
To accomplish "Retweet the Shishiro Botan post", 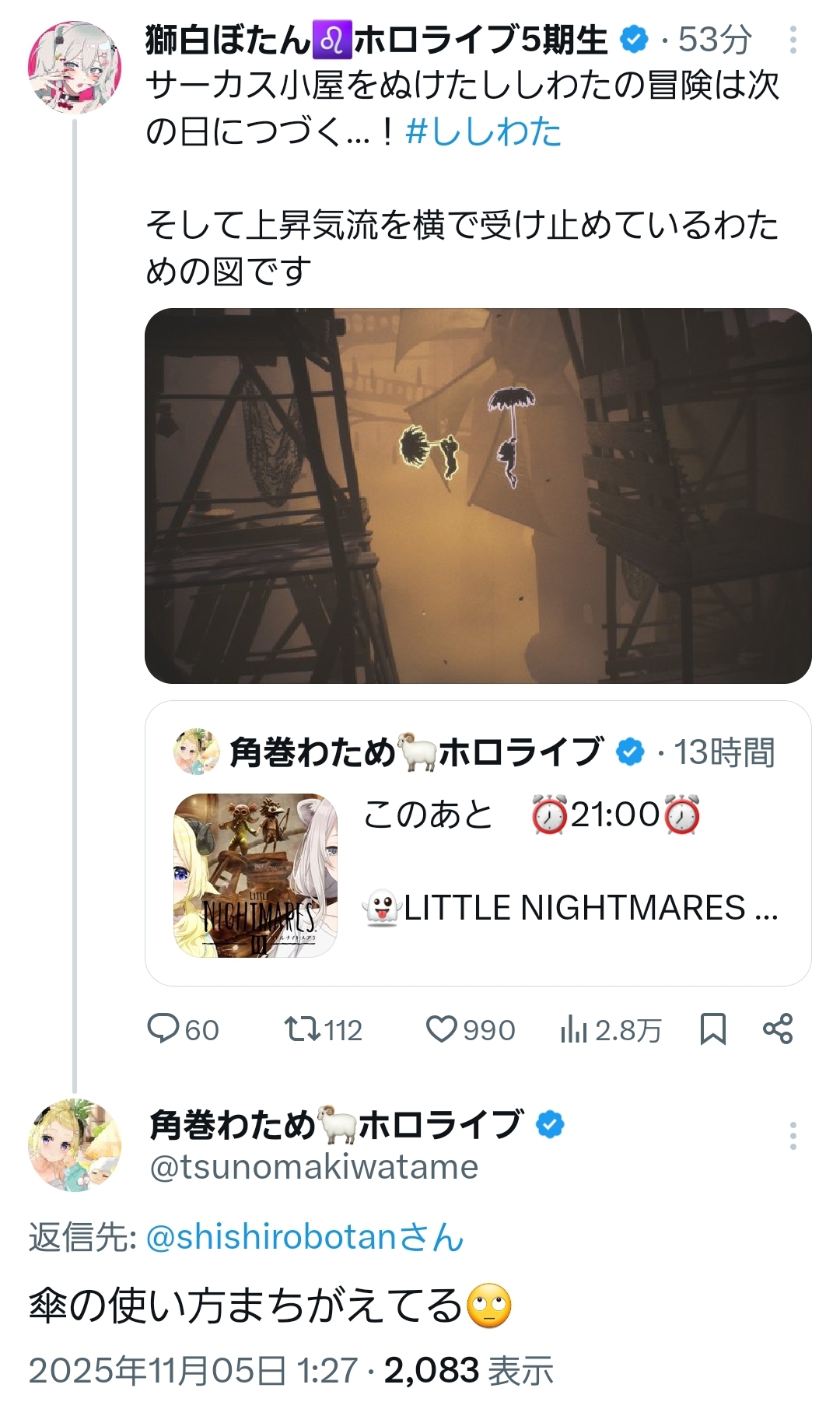I will pyautogui.click(x=303, y=1029).
